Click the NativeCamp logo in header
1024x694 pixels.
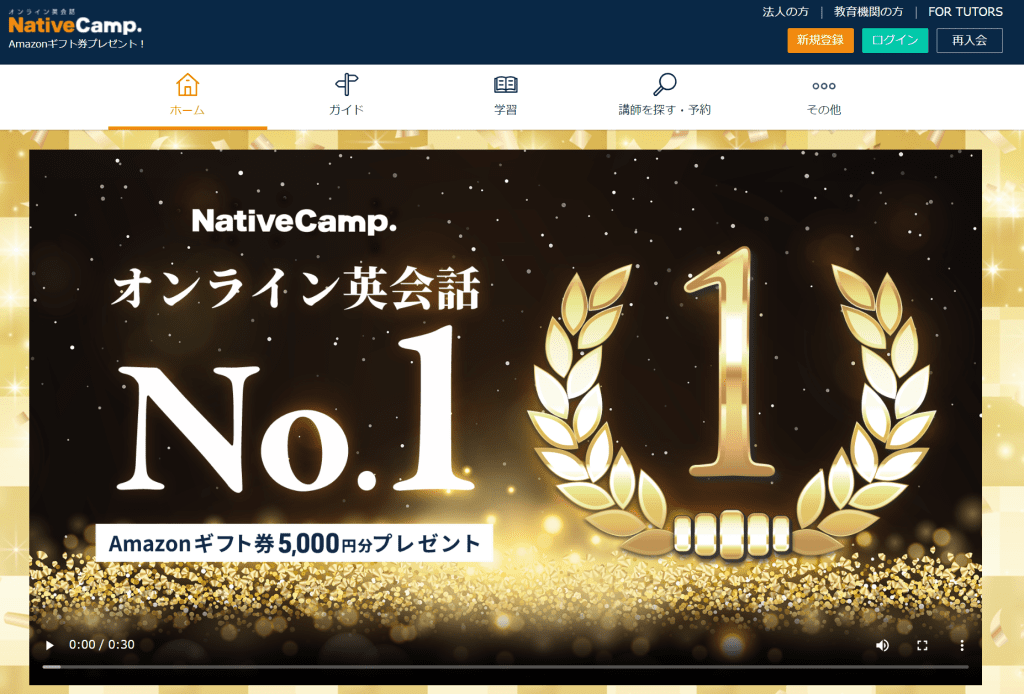pyautogui.click(x=75, y=24)
